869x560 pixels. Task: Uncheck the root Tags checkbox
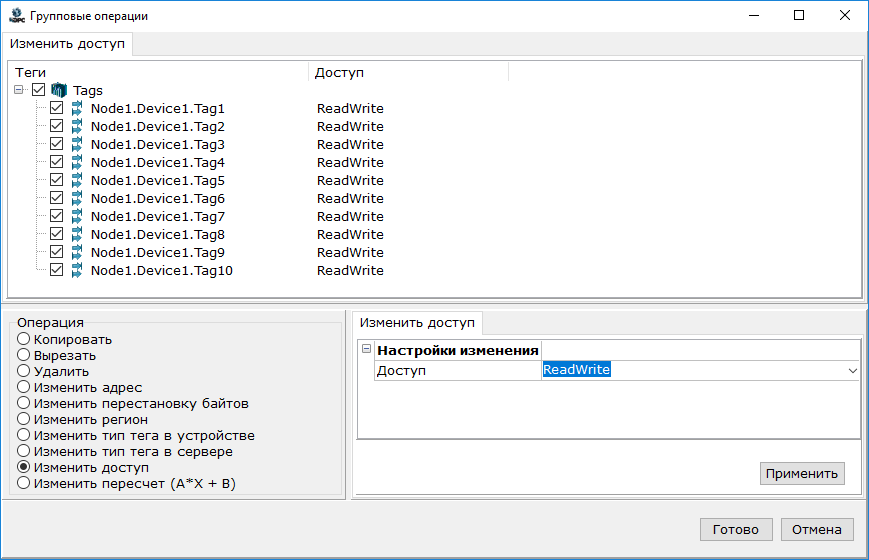tap(39, 90)
